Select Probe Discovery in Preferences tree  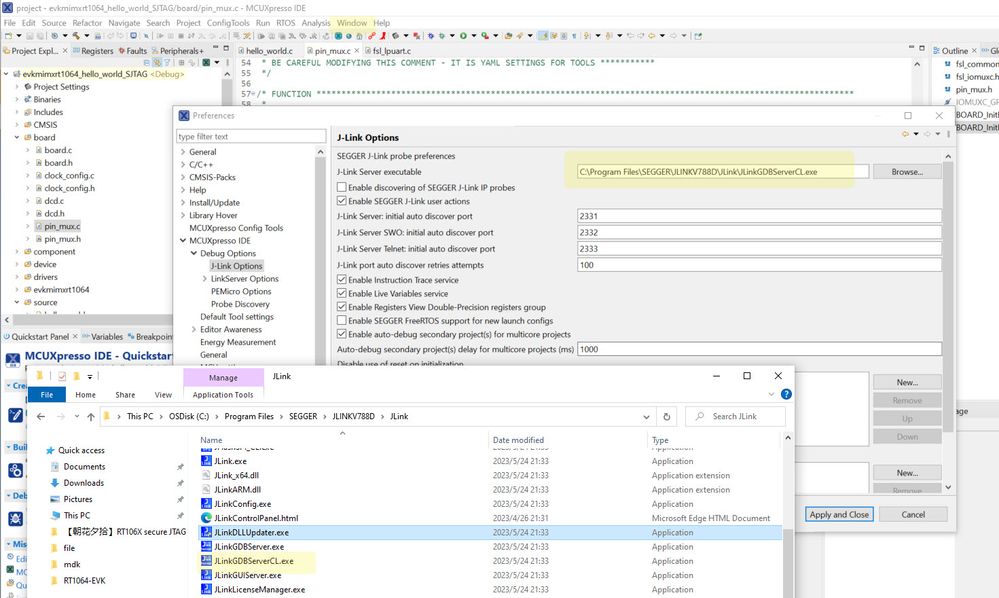pyautogui.click(x=240, y=304)
